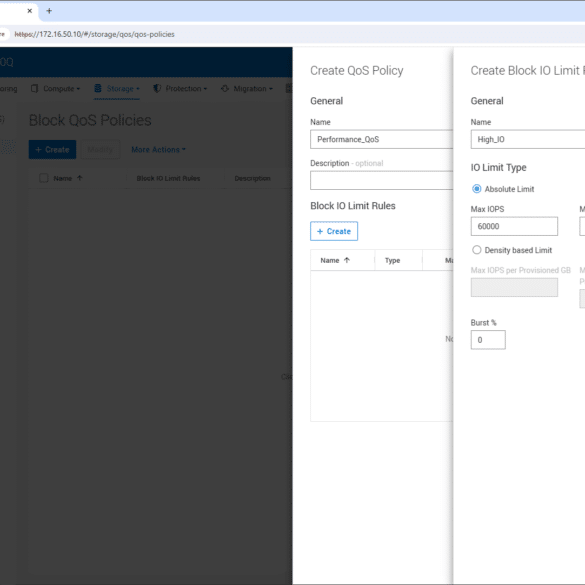Select the Density based Limit radio button
The image size is (585, 585).
coord(476,250)
